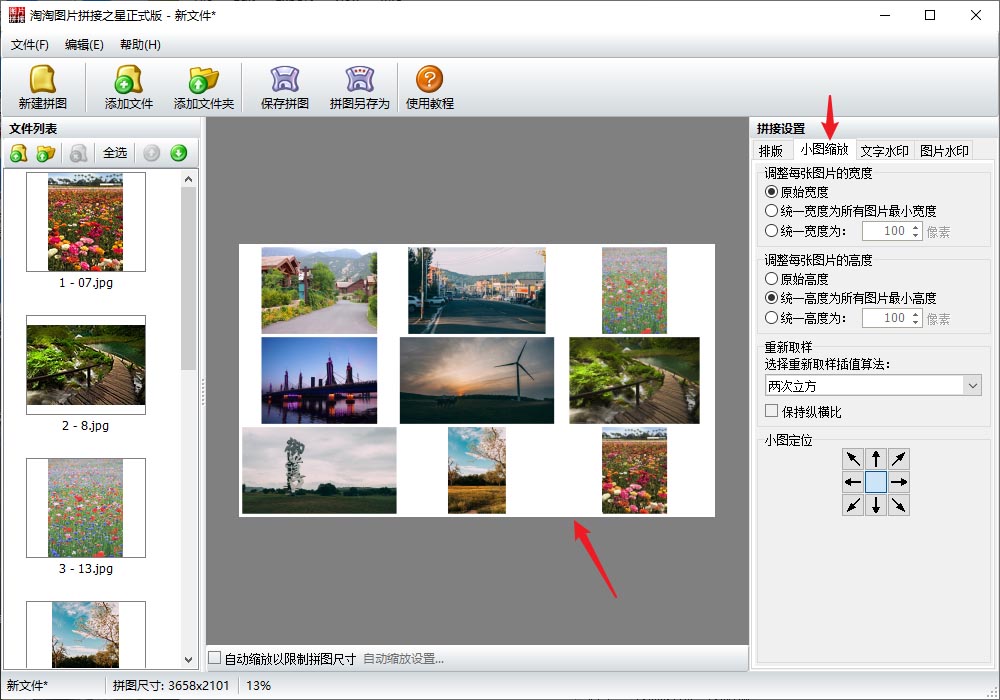Image resolution: width=1000 pixels, height=700 pixels.
Task: Switch to the 排版 tab
Action: click(770, 150)
